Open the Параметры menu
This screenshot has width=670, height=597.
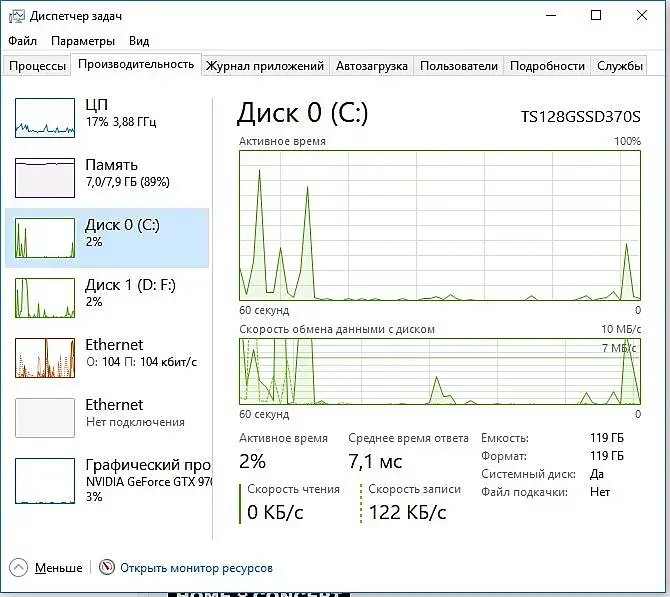point(83,41)
